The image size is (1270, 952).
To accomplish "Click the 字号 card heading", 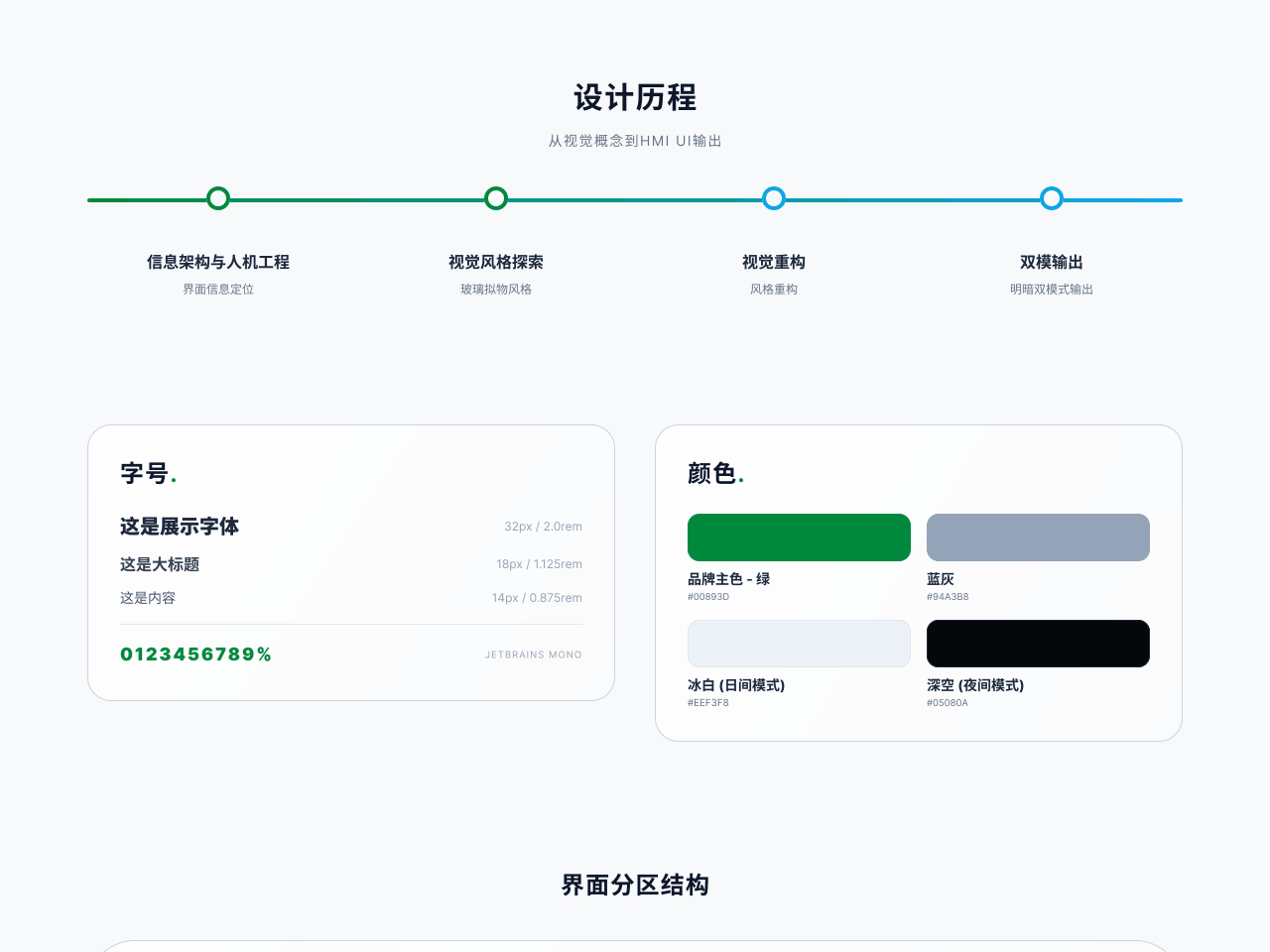I will (x=149, y=473).
